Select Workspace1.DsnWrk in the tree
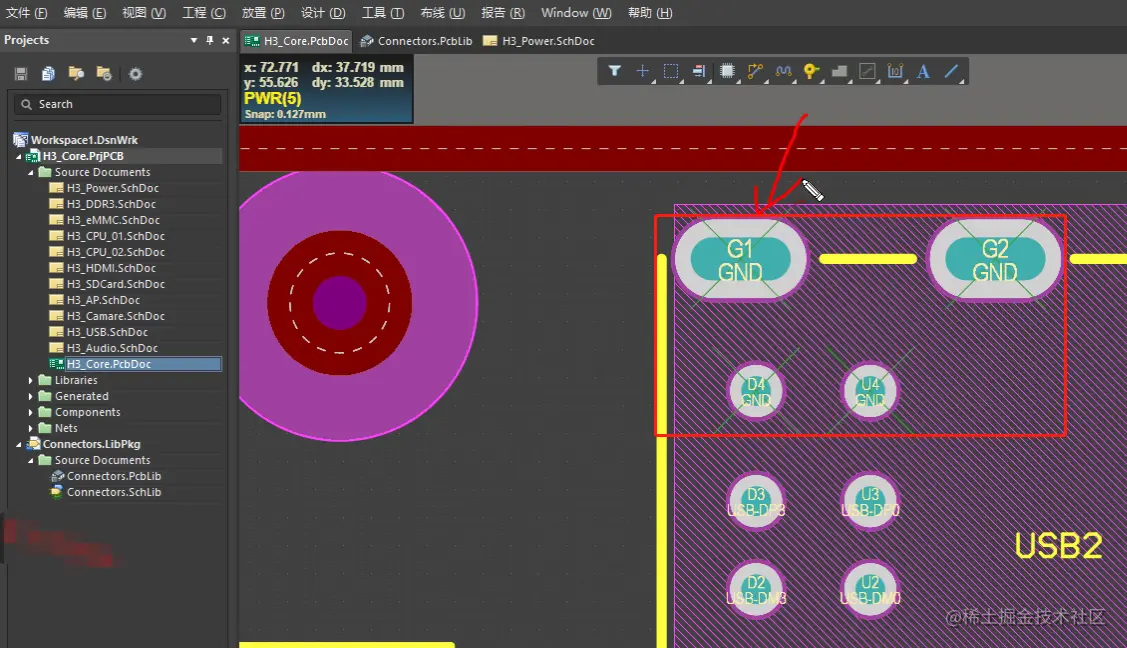Screen dimensions: 1127x648 pos(84,140)
